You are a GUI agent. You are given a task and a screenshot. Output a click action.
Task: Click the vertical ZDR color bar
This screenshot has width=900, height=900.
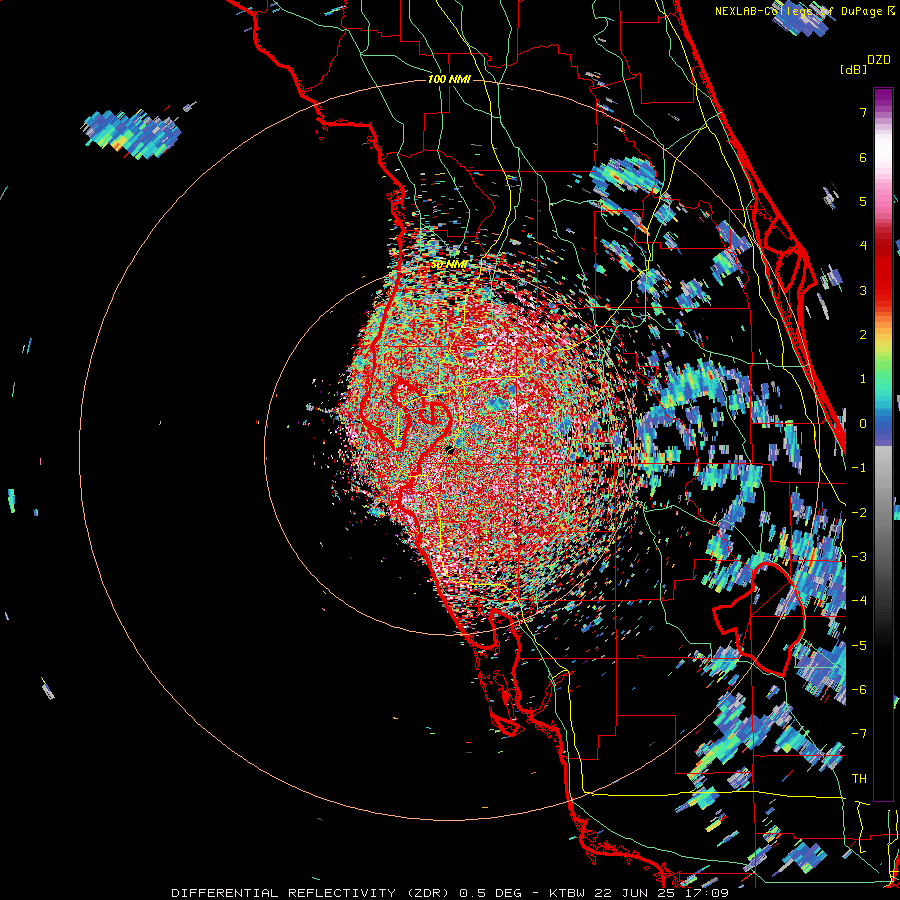point(883,444)
